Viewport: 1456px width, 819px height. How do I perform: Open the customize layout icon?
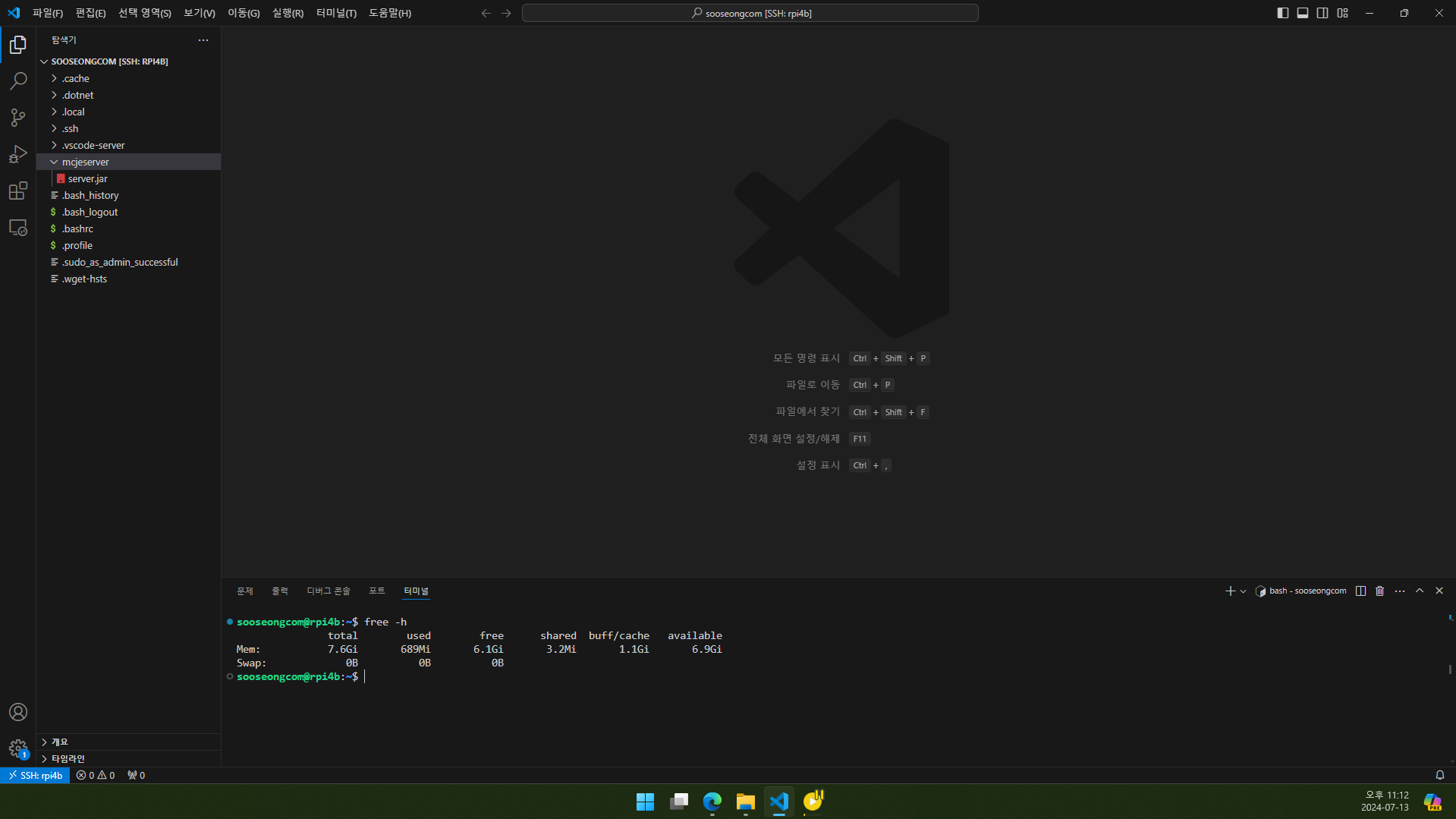[x=1343, y=13]
